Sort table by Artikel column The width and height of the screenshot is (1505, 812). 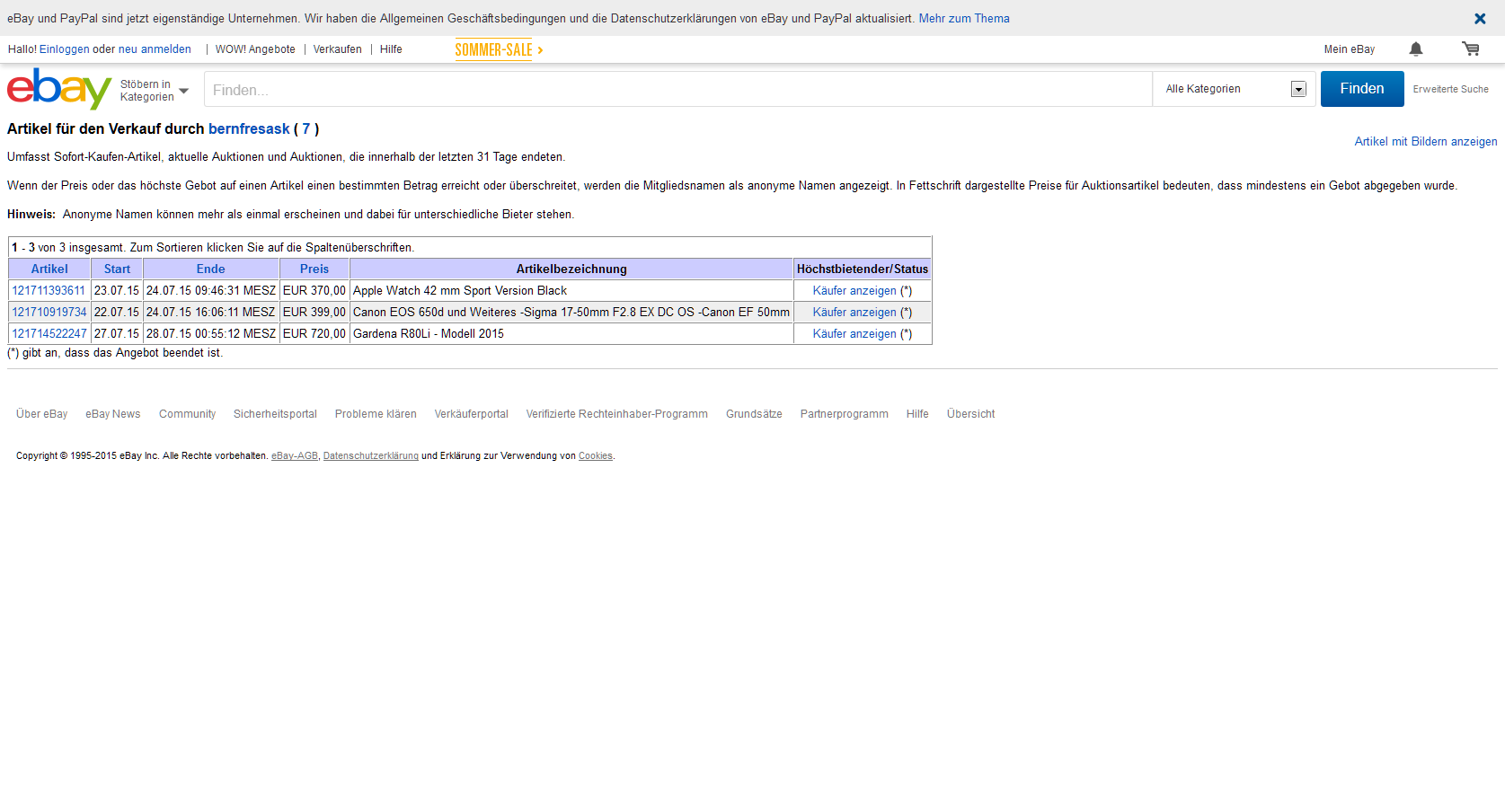49,269
